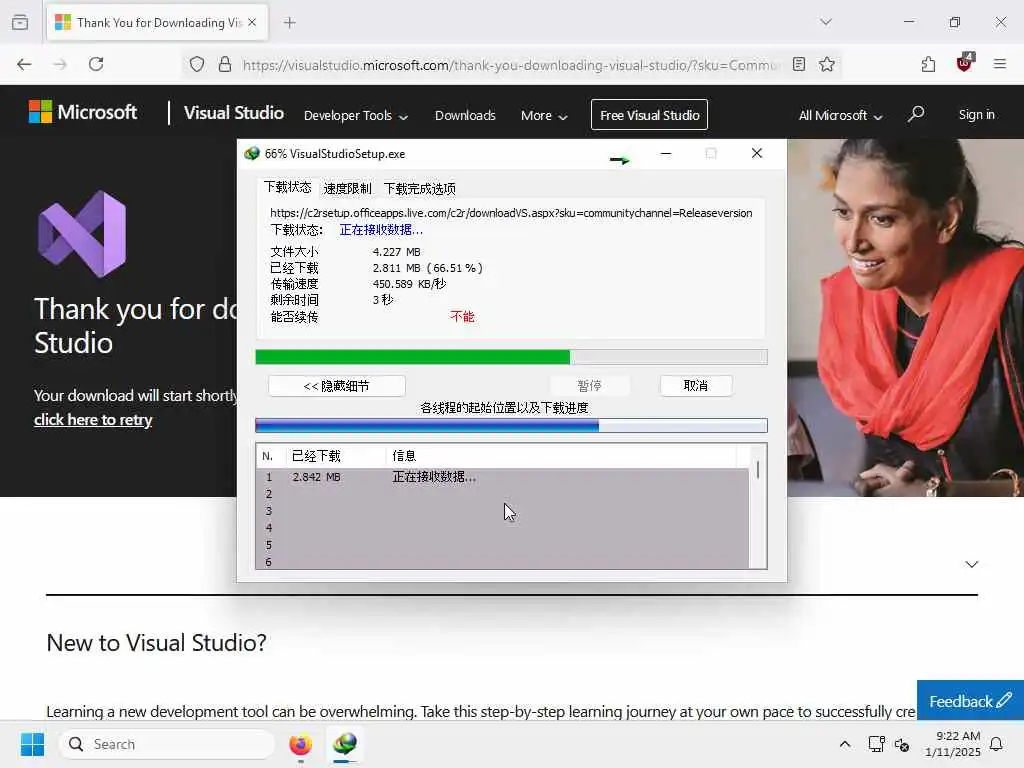Click the Free Visual Studio button
The width and height of the screenshot is (1024, 768).
coord(649,115)
